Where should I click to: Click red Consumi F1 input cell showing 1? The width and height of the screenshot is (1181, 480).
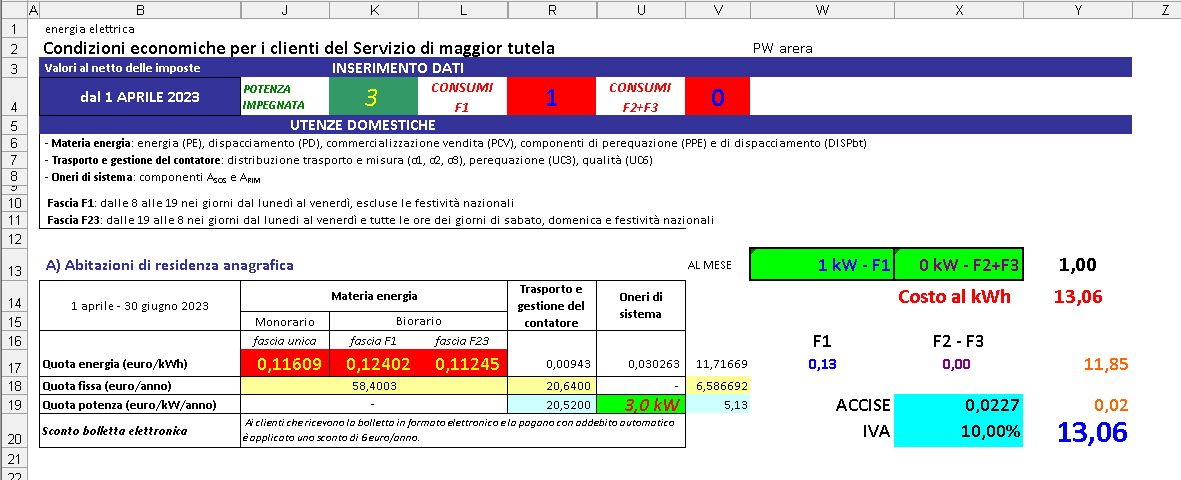(552, 96)
